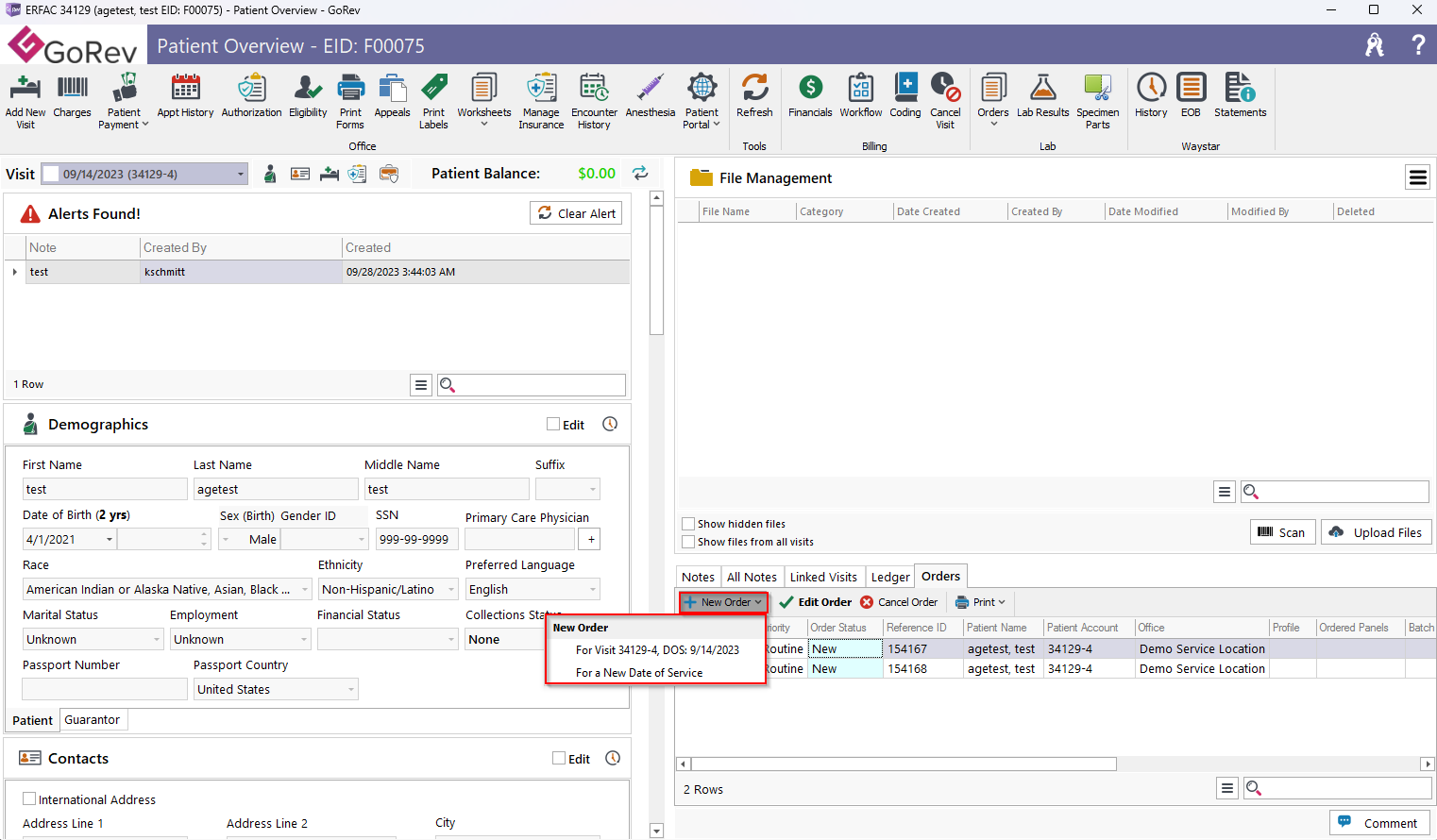
Task: Click Cancel Order button
Action: (899, 602)
